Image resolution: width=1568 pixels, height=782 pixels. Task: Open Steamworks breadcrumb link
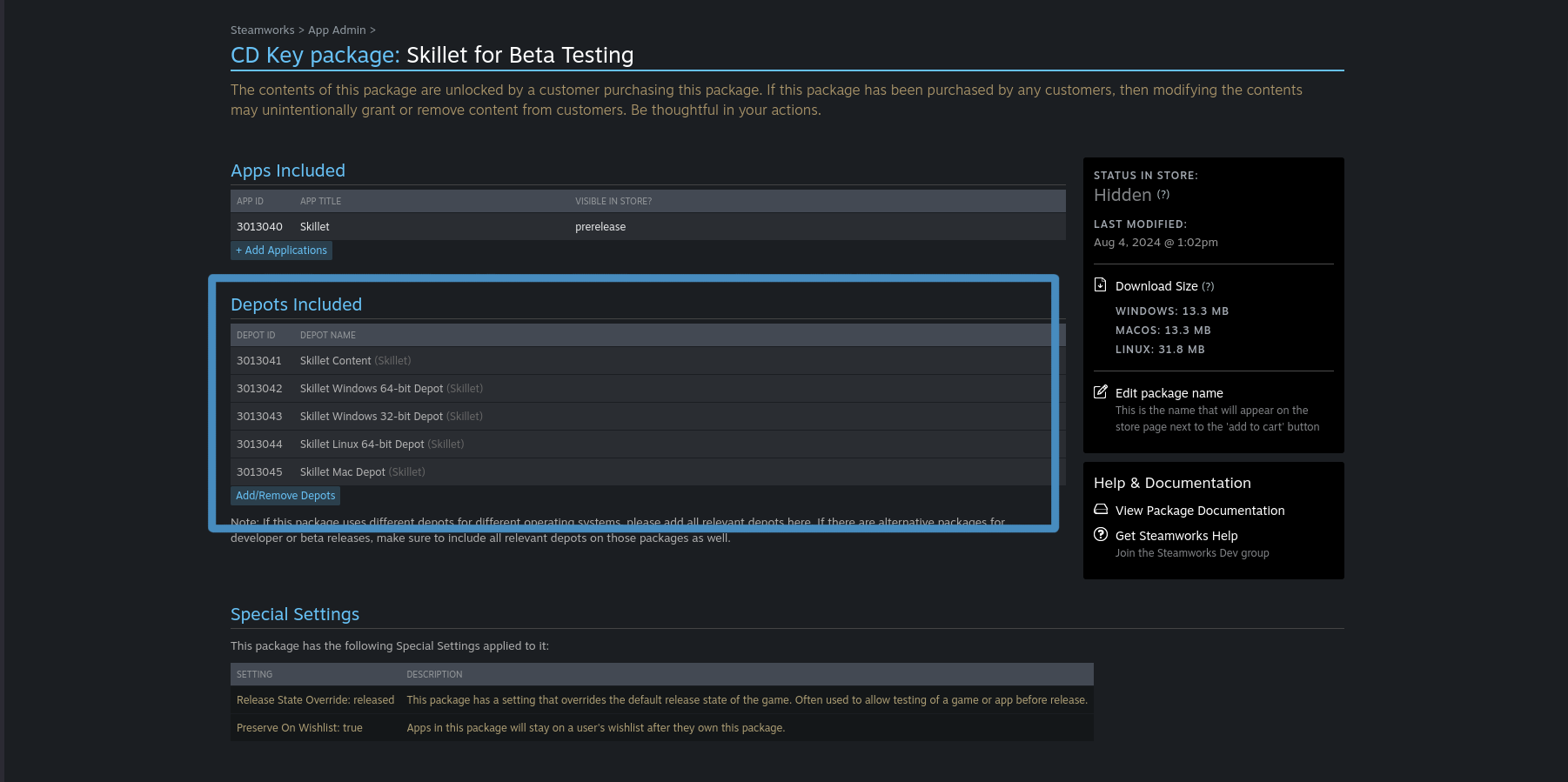[262, 30]
